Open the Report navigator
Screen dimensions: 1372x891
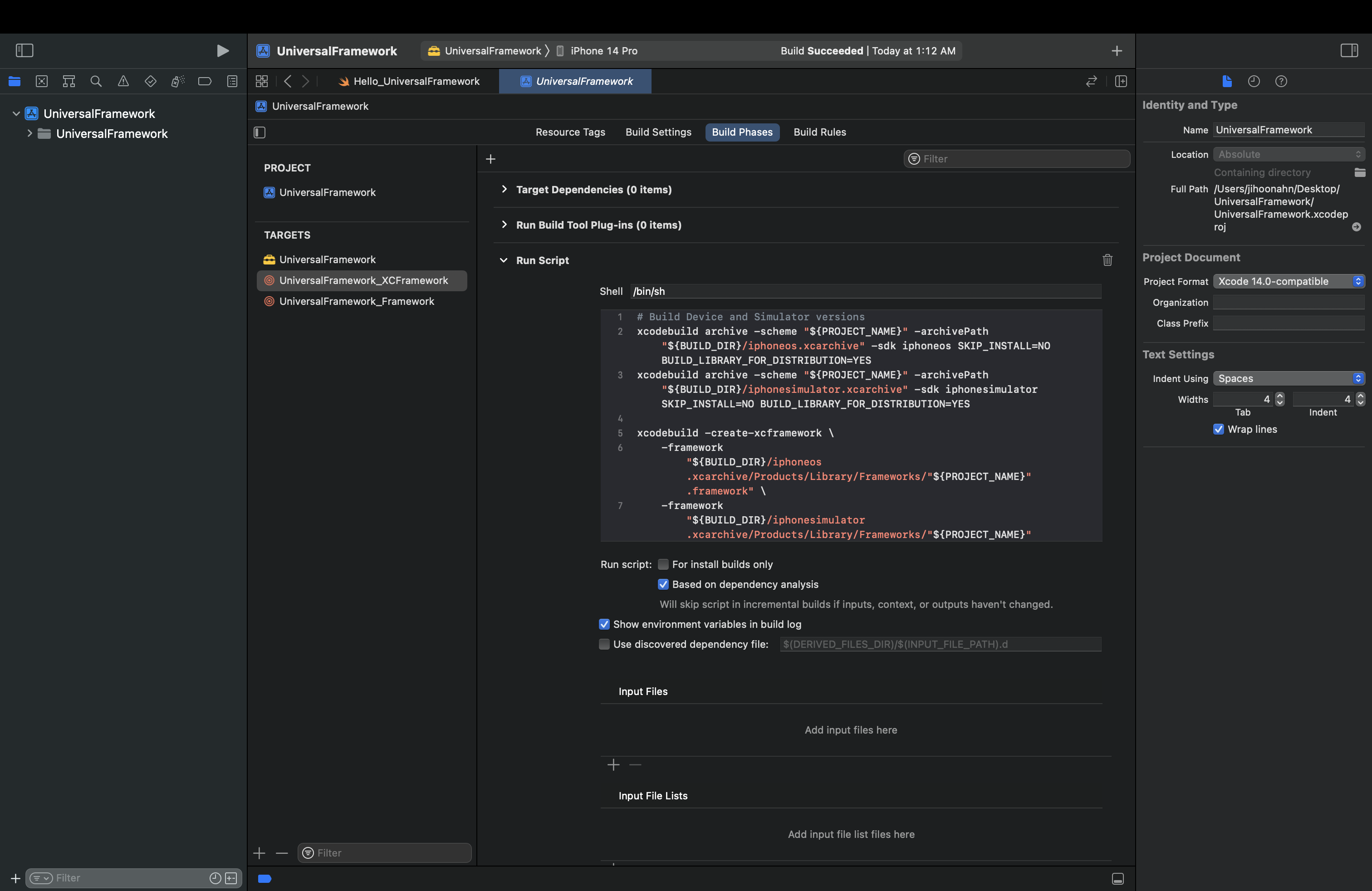[232, 81]
